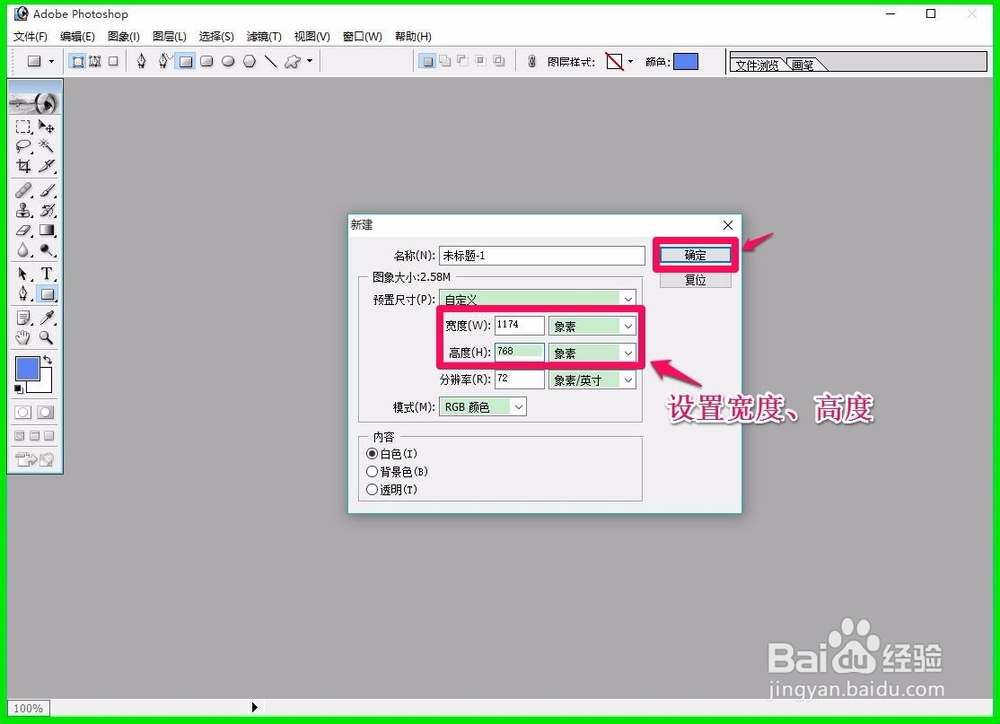The width and height of the screenshot is (1000, 724).
Task: Open the Filter menu
Action: click(264, 36)
